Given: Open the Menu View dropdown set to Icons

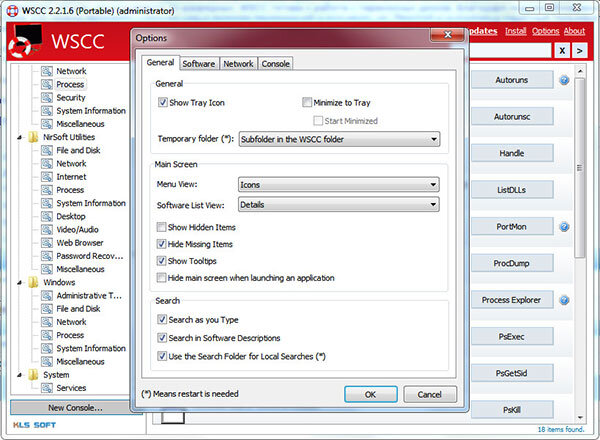Looking at the screenshot, I should click(339, 184).
